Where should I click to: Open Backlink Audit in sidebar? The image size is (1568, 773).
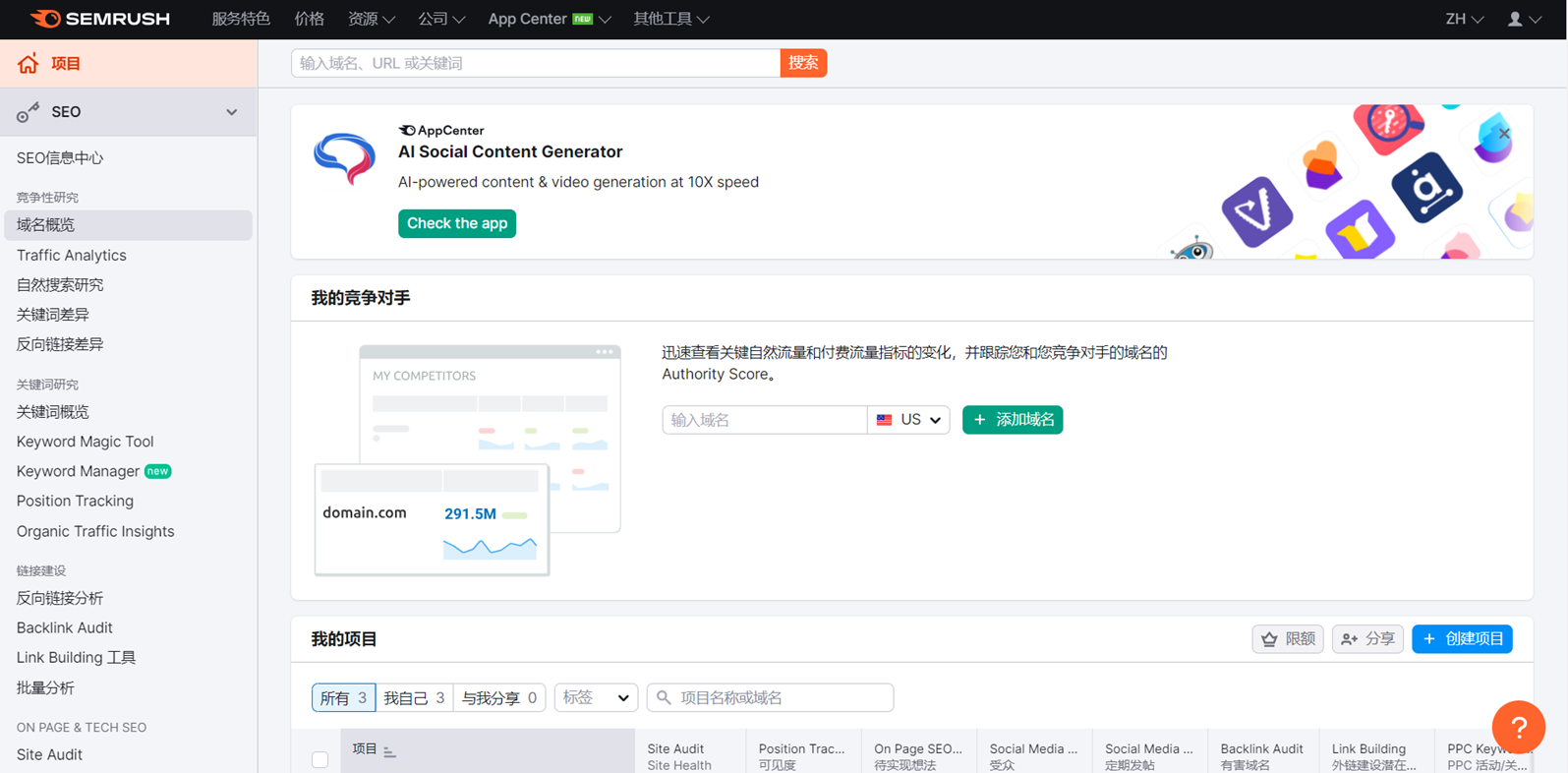pyautogui.click(x=65, y=627)
